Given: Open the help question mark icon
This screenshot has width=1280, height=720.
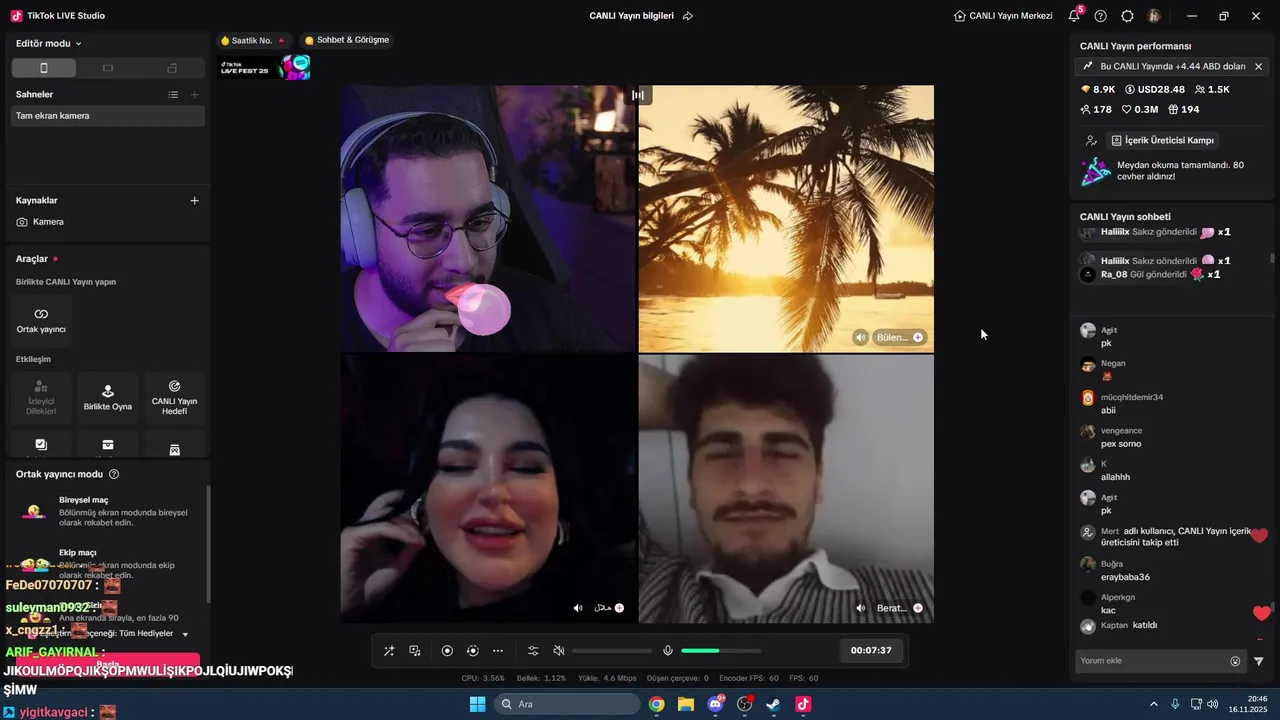Looking at the screenshot, I should pos(1101,16).
